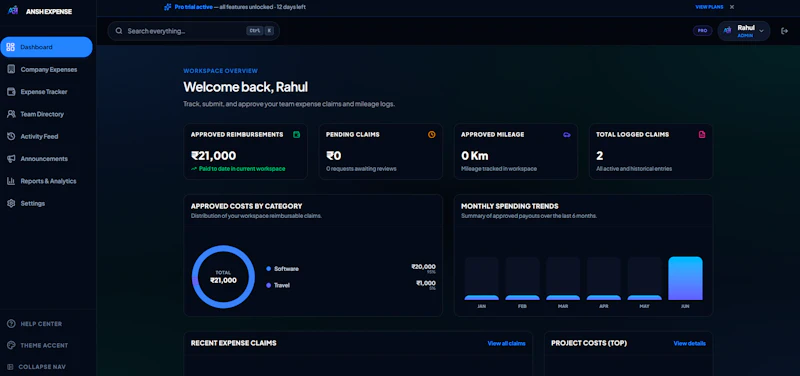
Task: Click the 0 Km mileage value
Action: (x=475, y=156)
